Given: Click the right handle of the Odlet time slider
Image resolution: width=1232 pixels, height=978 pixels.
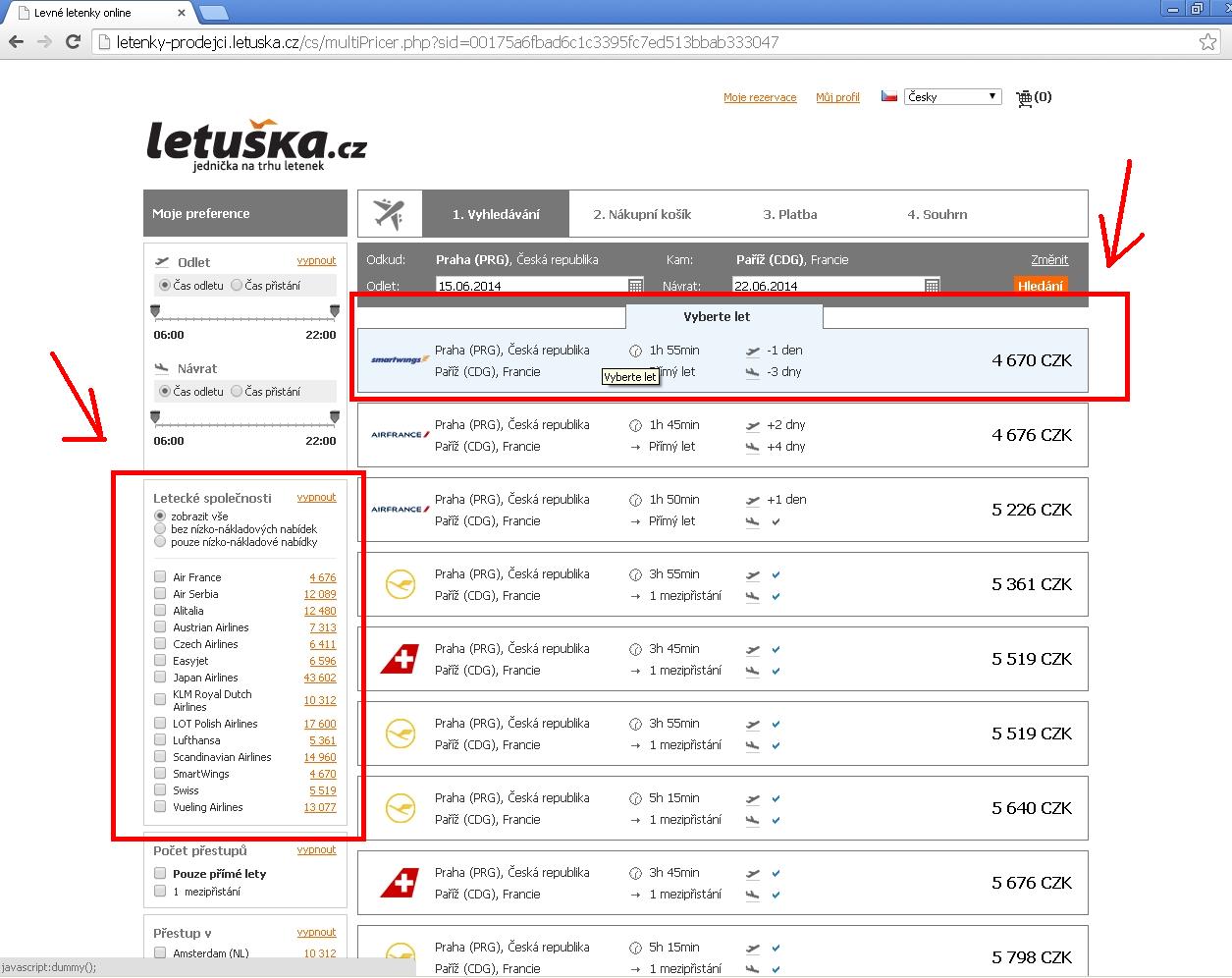Looking at the screenshot, I should pyautogui.click(x=335, y=311).
